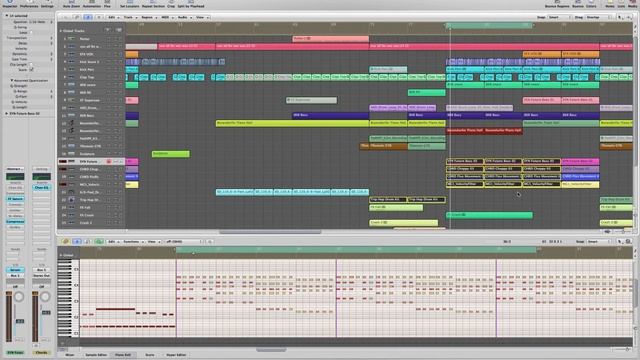Viewport: 640px width, 360px height.
Task: Click the Crop toolbar icon
Action: pyautogui.click(x=171, y=4)
